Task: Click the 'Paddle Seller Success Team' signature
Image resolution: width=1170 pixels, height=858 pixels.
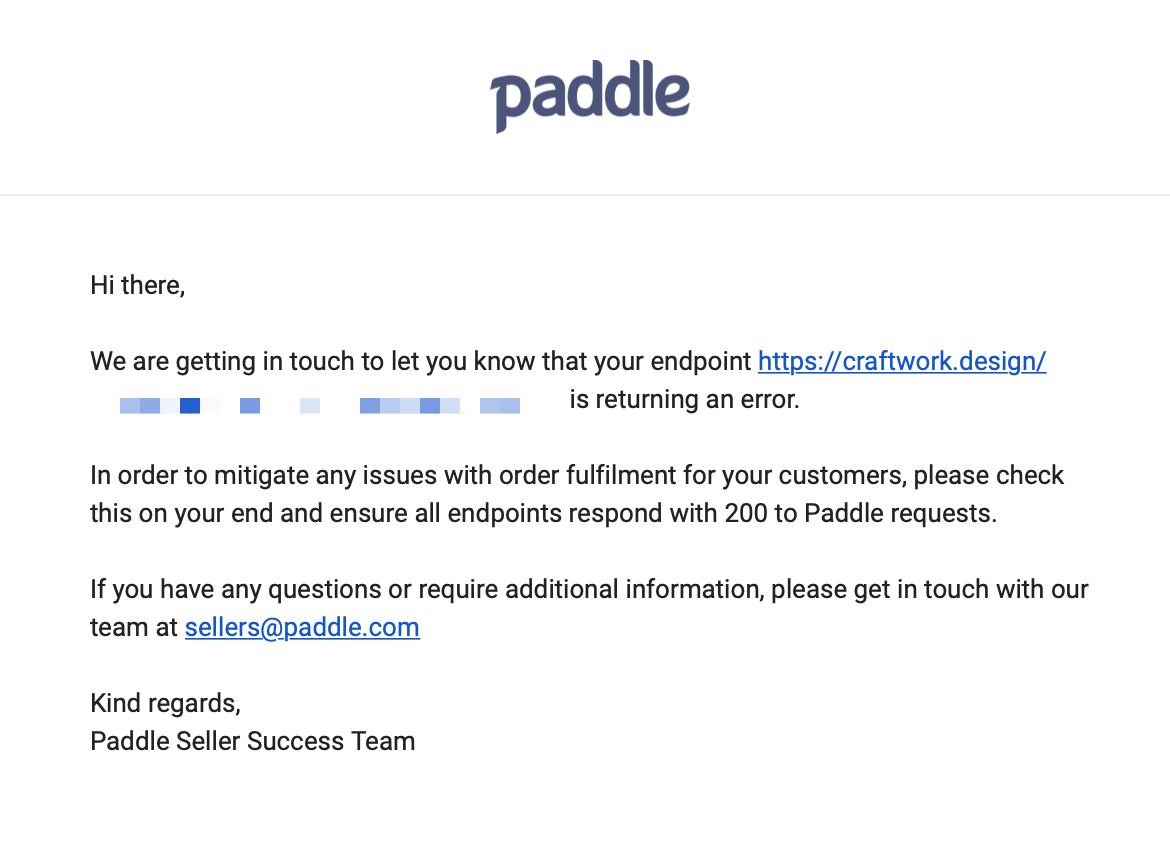Action: click(253, 741)
